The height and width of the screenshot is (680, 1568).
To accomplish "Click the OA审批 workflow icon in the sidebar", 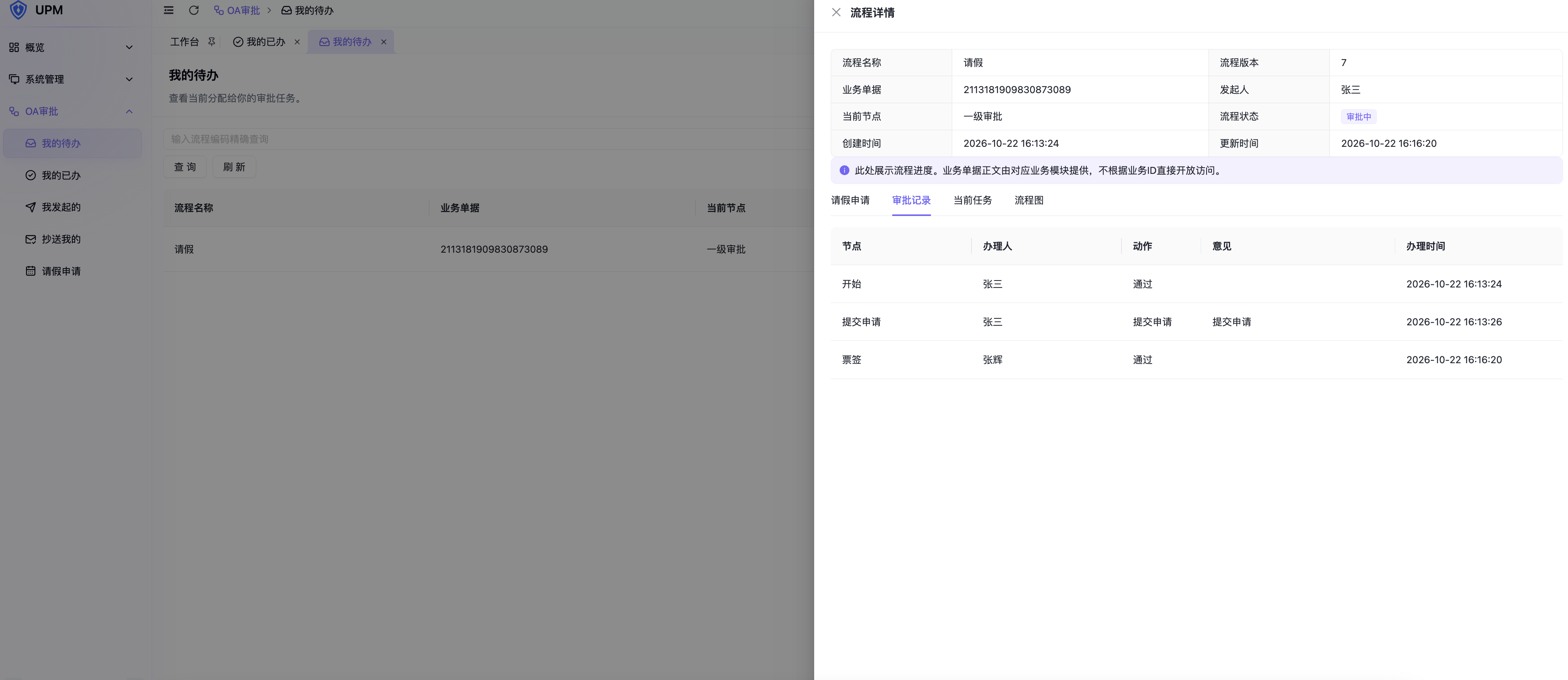I will [14, 111].
